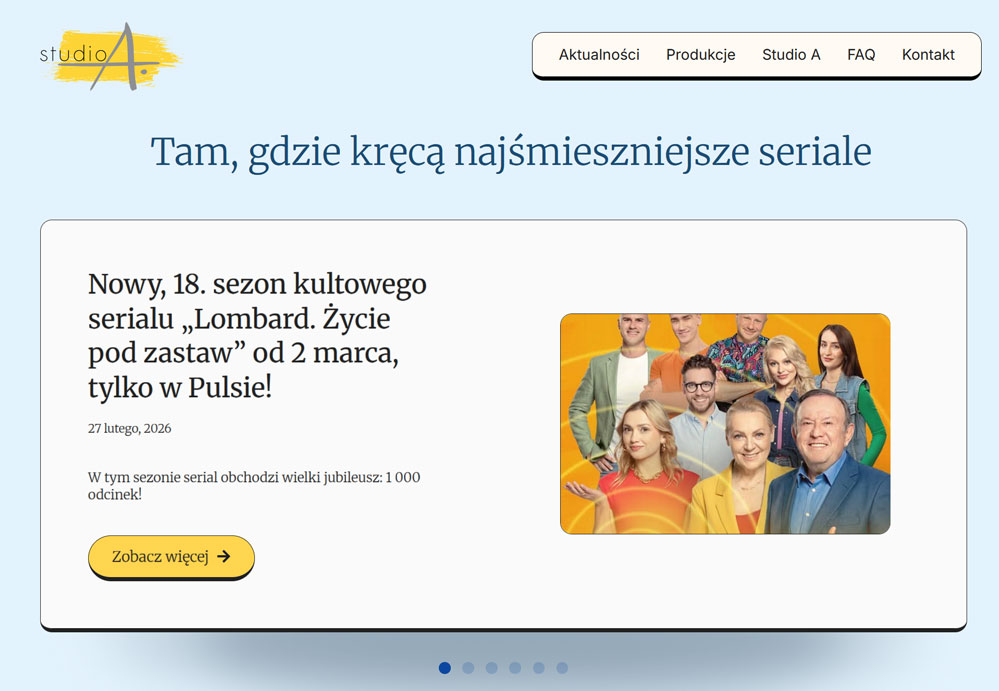Click the article date 27 lutego, 2026
999x691 pixels.
129,428
